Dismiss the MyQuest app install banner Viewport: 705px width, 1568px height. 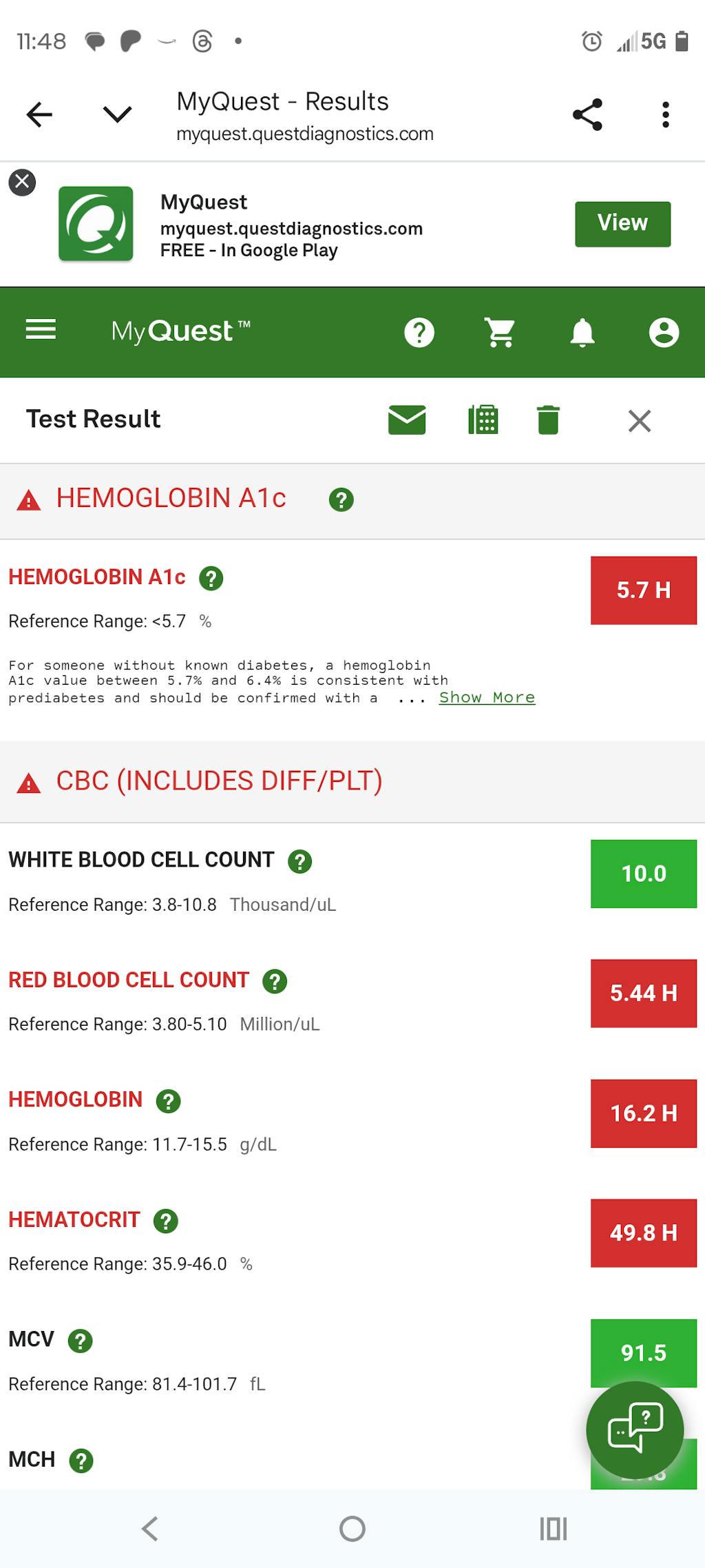coord(22,183)
